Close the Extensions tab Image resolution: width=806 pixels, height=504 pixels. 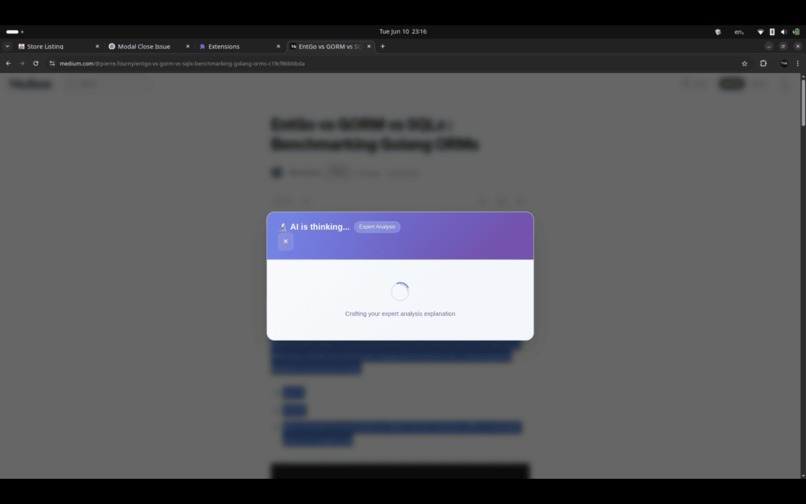pyautogui.click(x=278, y=46)
